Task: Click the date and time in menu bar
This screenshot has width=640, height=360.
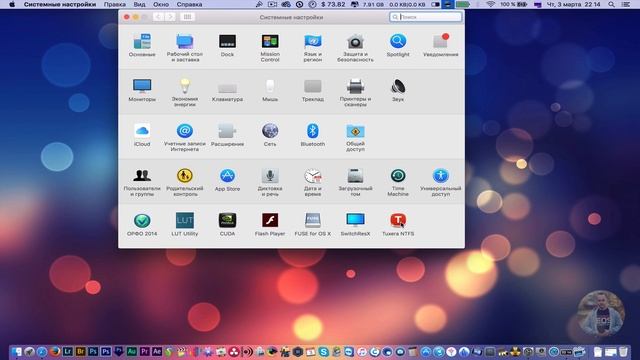Action: [573, 4]
